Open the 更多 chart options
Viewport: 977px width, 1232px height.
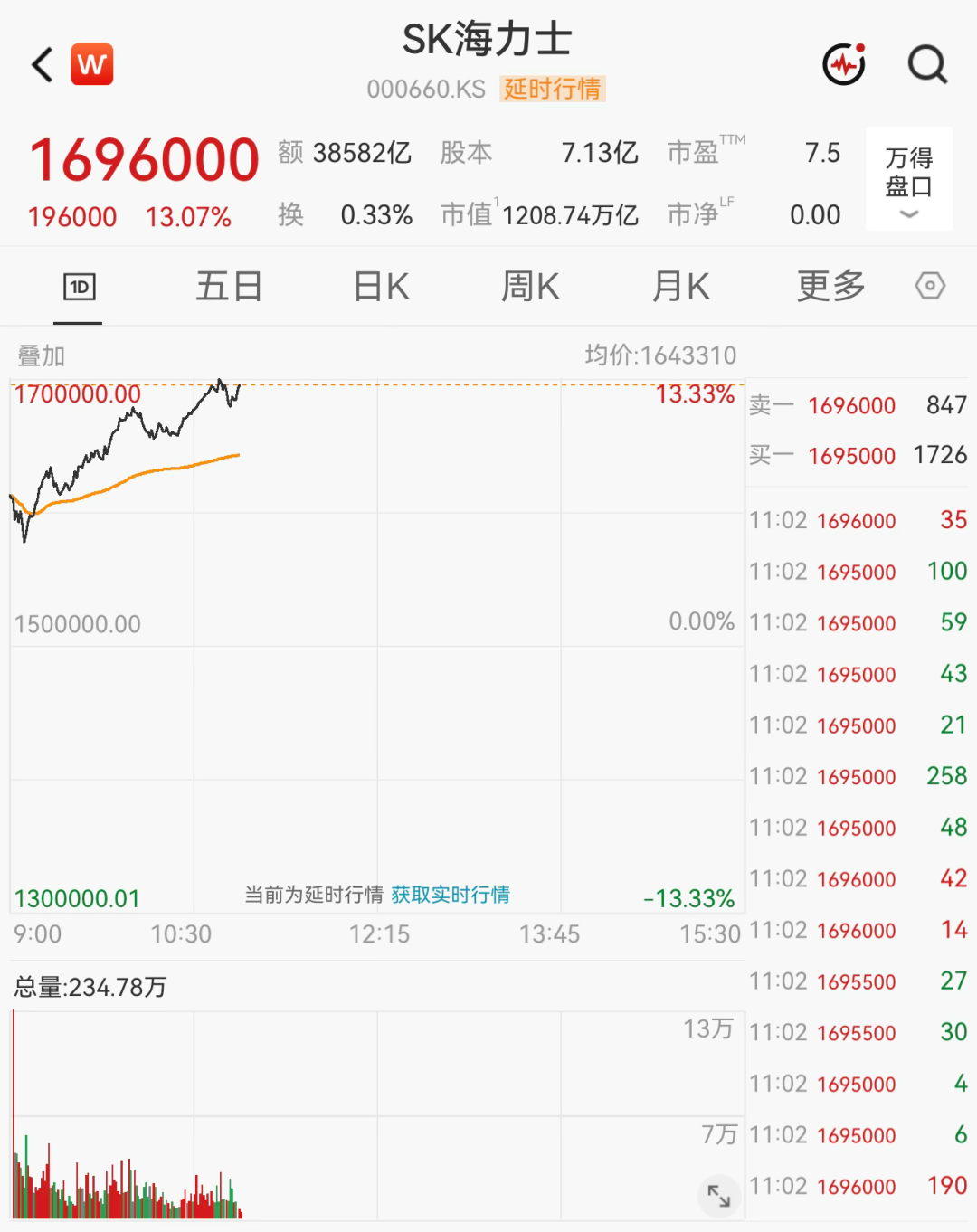click(x=831, y=287)
